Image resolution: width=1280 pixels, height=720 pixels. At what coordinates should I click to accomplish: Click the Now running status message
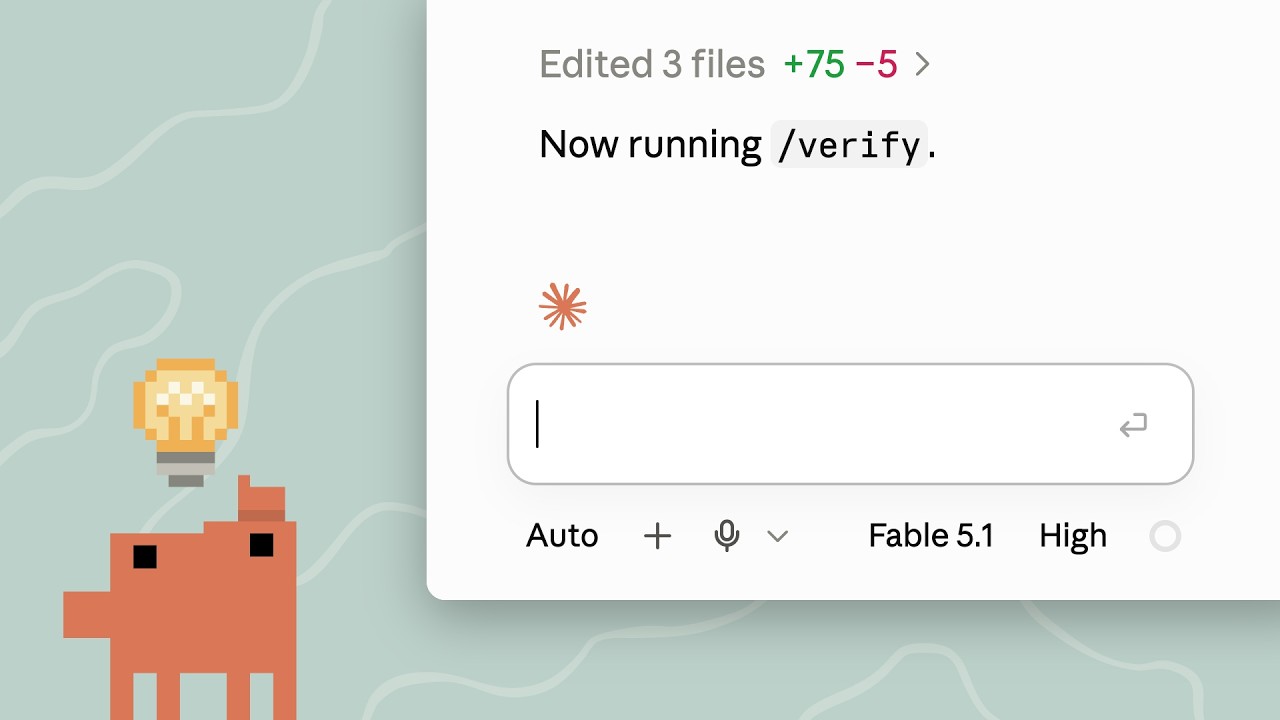click(738, 145)
